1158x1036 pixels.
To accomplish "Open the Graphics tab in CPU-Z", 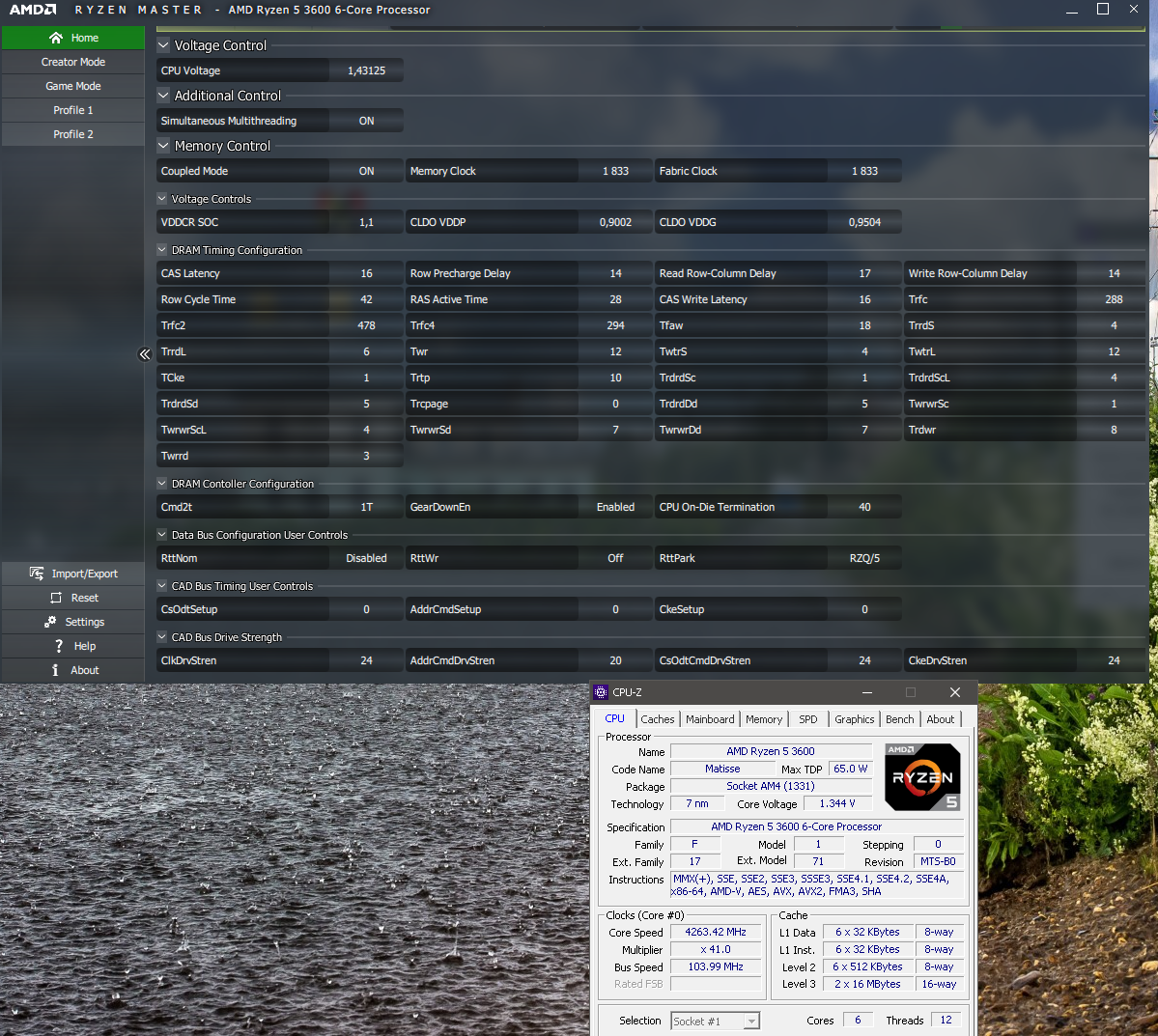I will 855,719.
